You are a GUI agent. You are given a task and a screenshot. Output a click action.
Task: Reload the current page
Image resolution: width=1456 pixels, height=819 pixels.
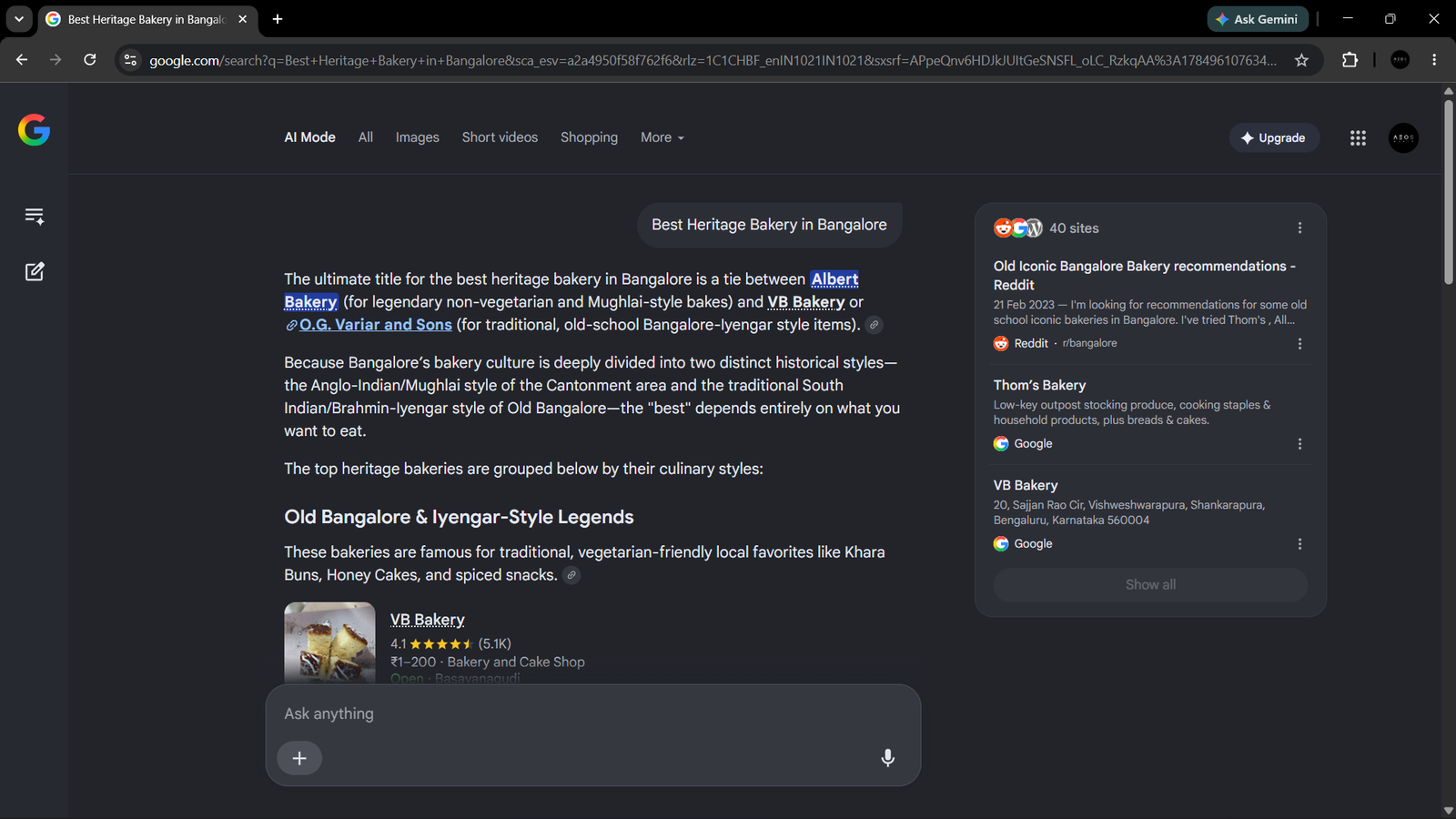(x=89, y=60)
